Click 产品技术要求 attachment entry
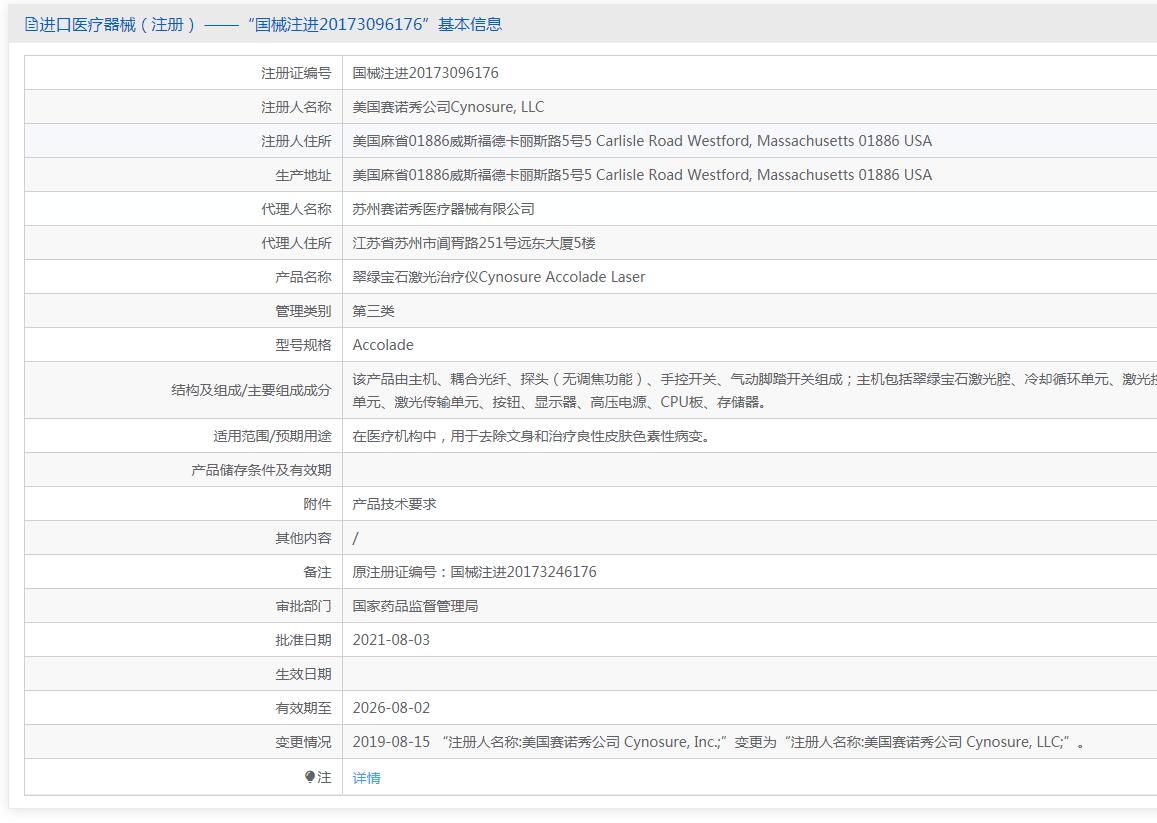Screen dimensions: 1157x823 coord(394,504)
